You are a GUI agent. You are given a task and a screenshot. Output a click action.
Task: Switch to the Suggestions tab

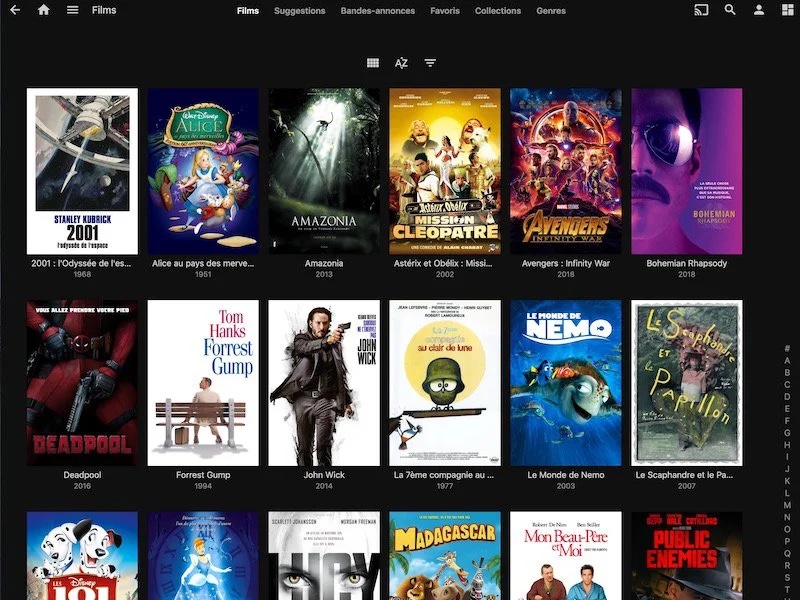[299, 11]
